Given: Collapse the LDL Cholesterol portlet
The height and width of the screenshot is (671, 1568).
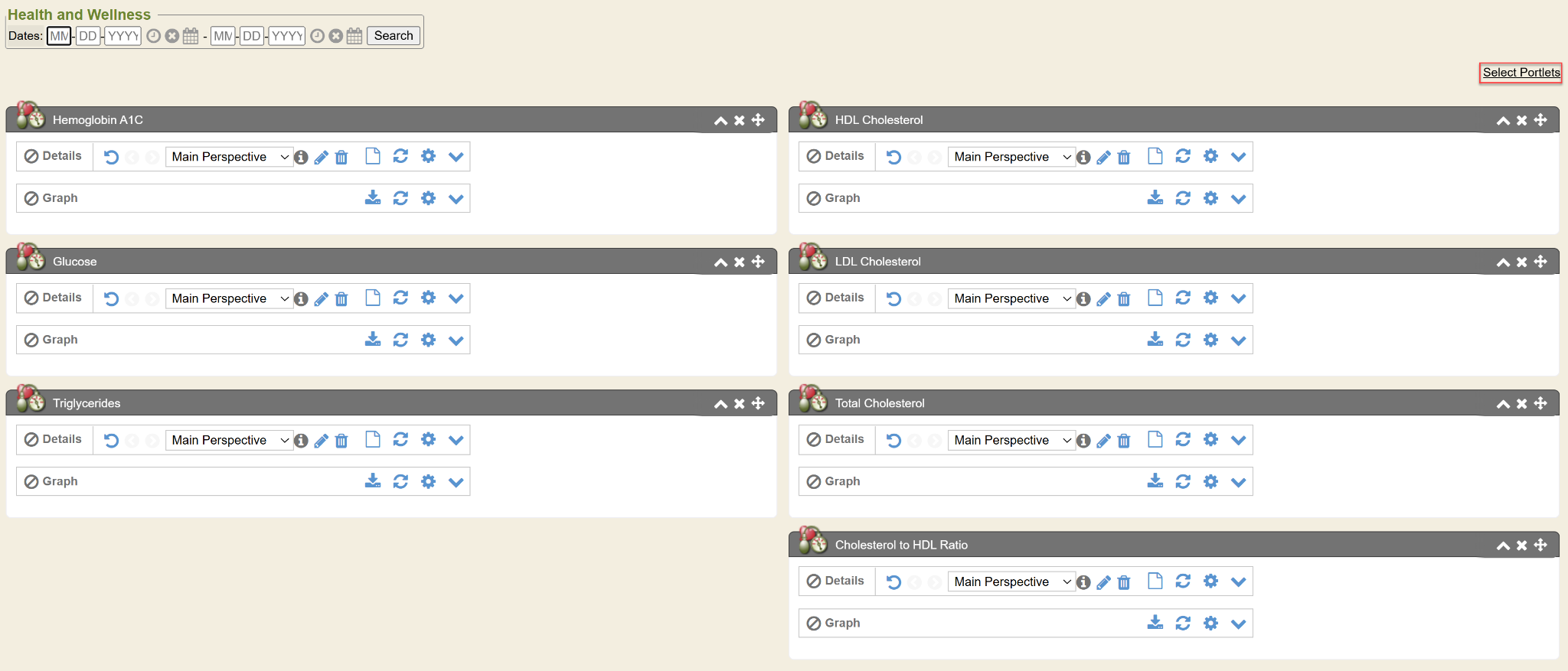Looking at the screenshot, I should pos(1503,262).
